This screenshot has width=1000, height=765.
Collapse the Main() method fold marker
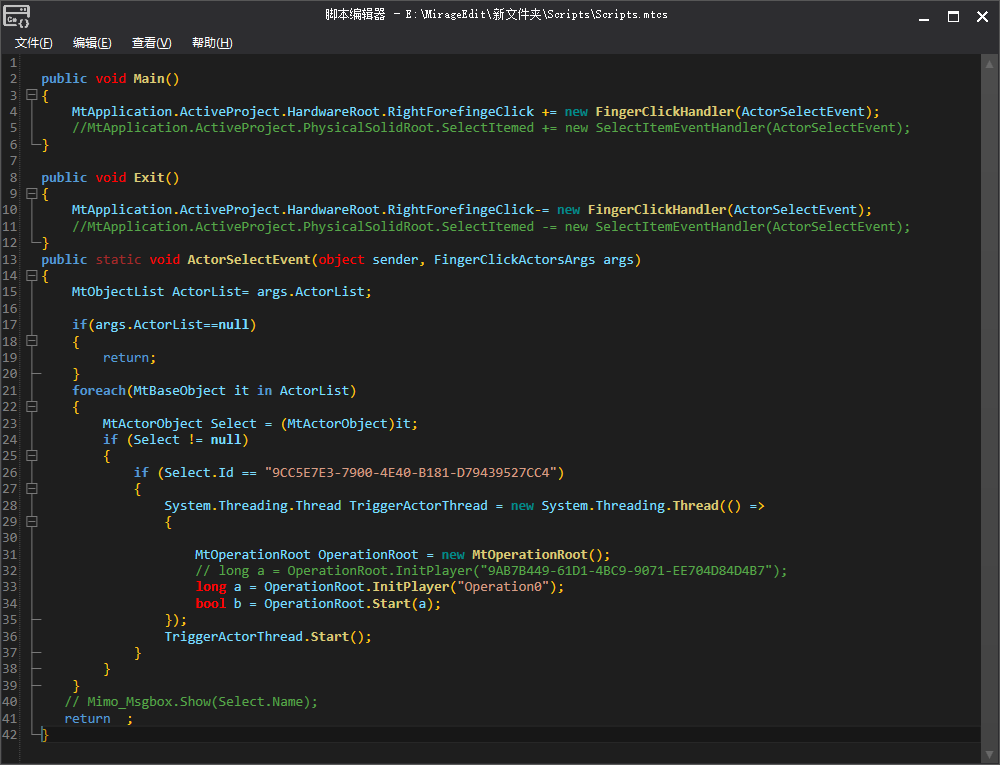coord(32,95)
